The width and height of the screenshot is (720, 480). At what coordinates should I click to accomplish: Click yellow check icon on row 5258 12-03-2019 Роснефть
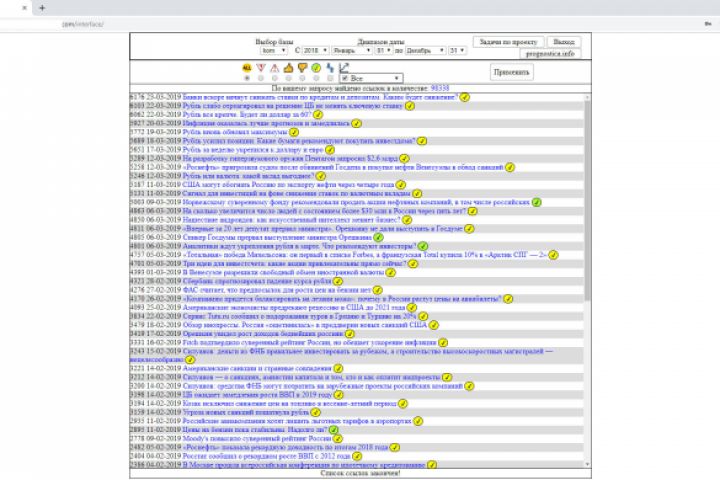pyautogui.click(x=510, y=167)
